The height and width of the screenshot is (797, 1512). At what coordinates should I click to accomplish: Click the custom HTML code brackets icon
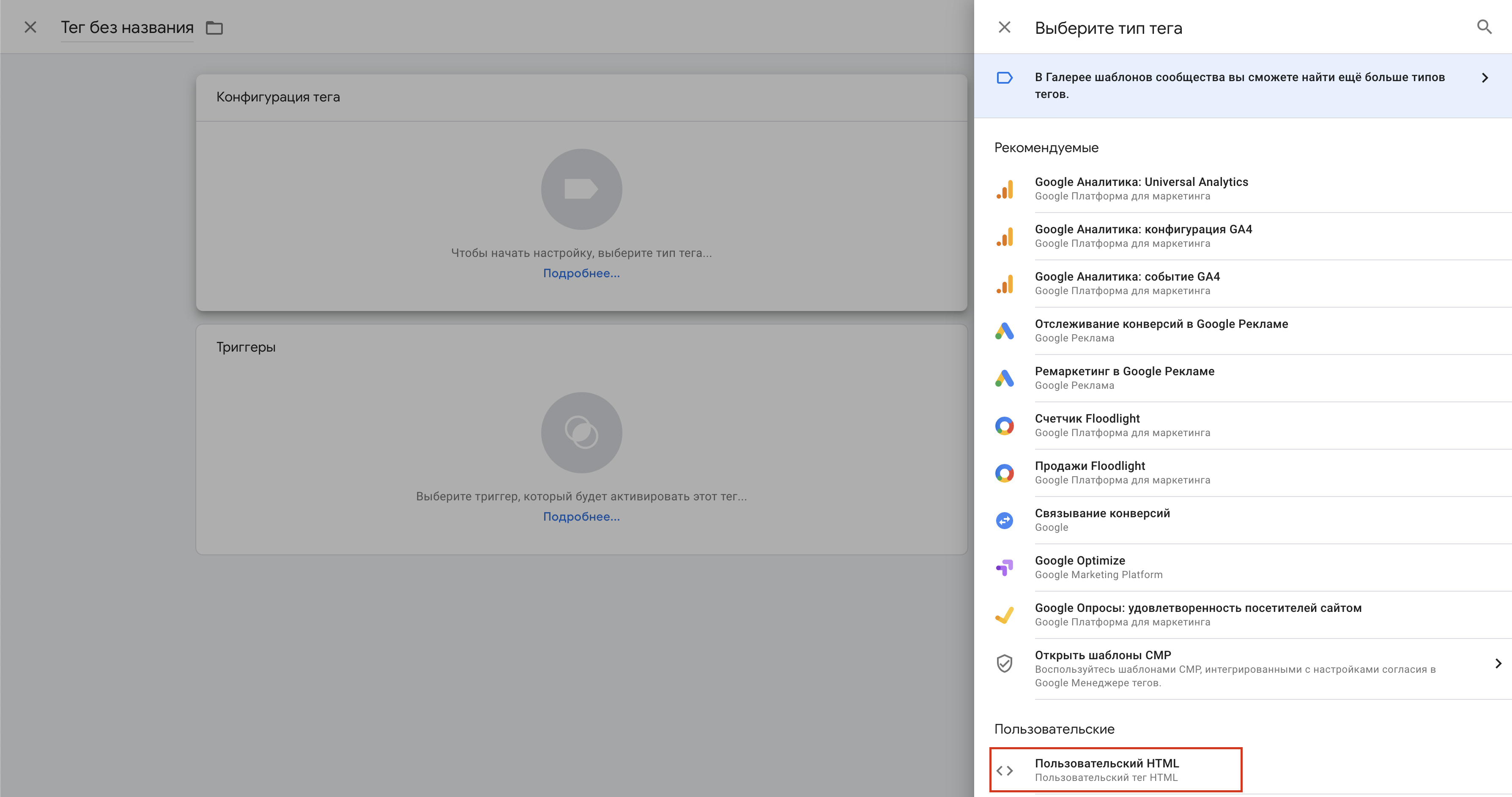pos(1004,771)
